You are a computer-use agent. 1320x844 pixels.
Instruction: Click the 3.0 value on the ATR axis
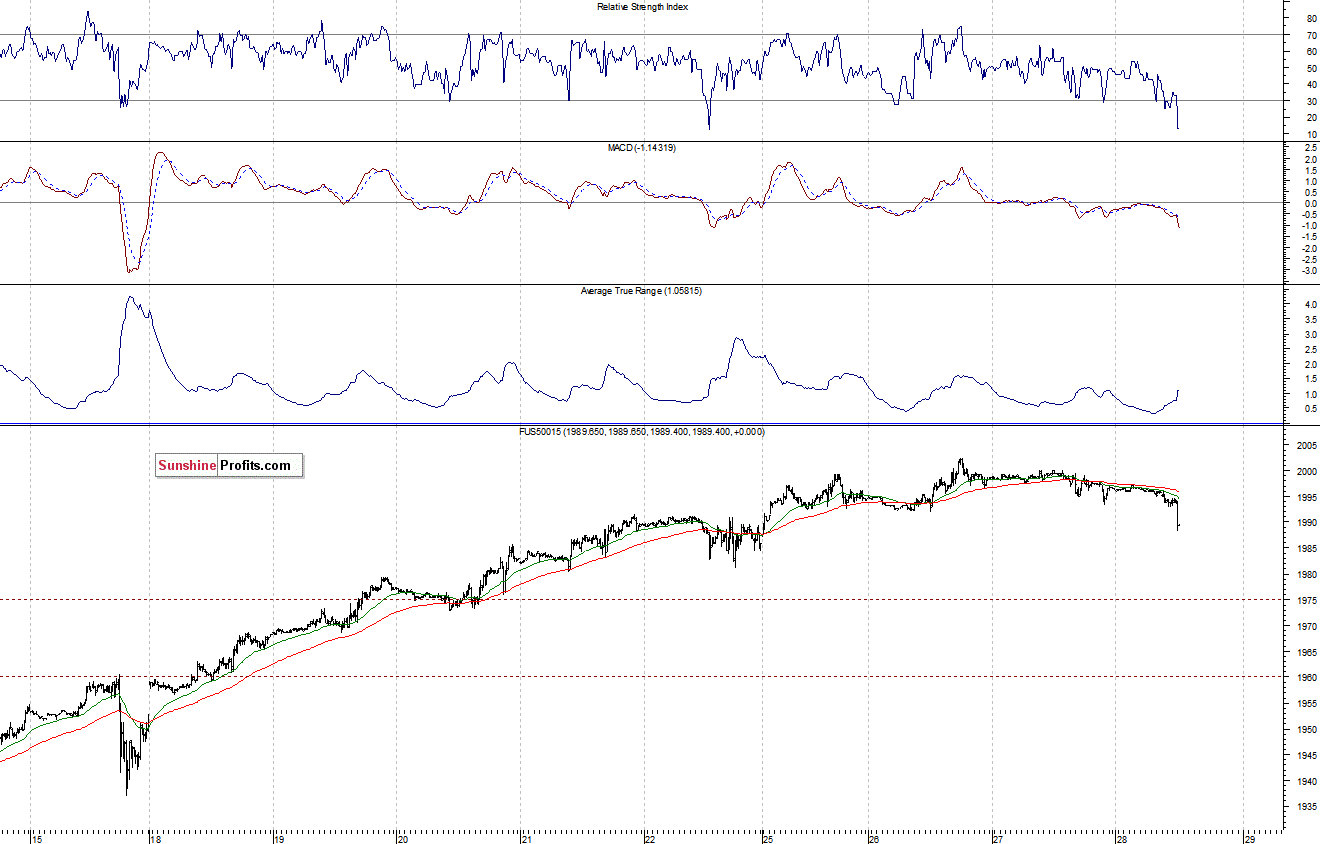(x=1309, y=334)
